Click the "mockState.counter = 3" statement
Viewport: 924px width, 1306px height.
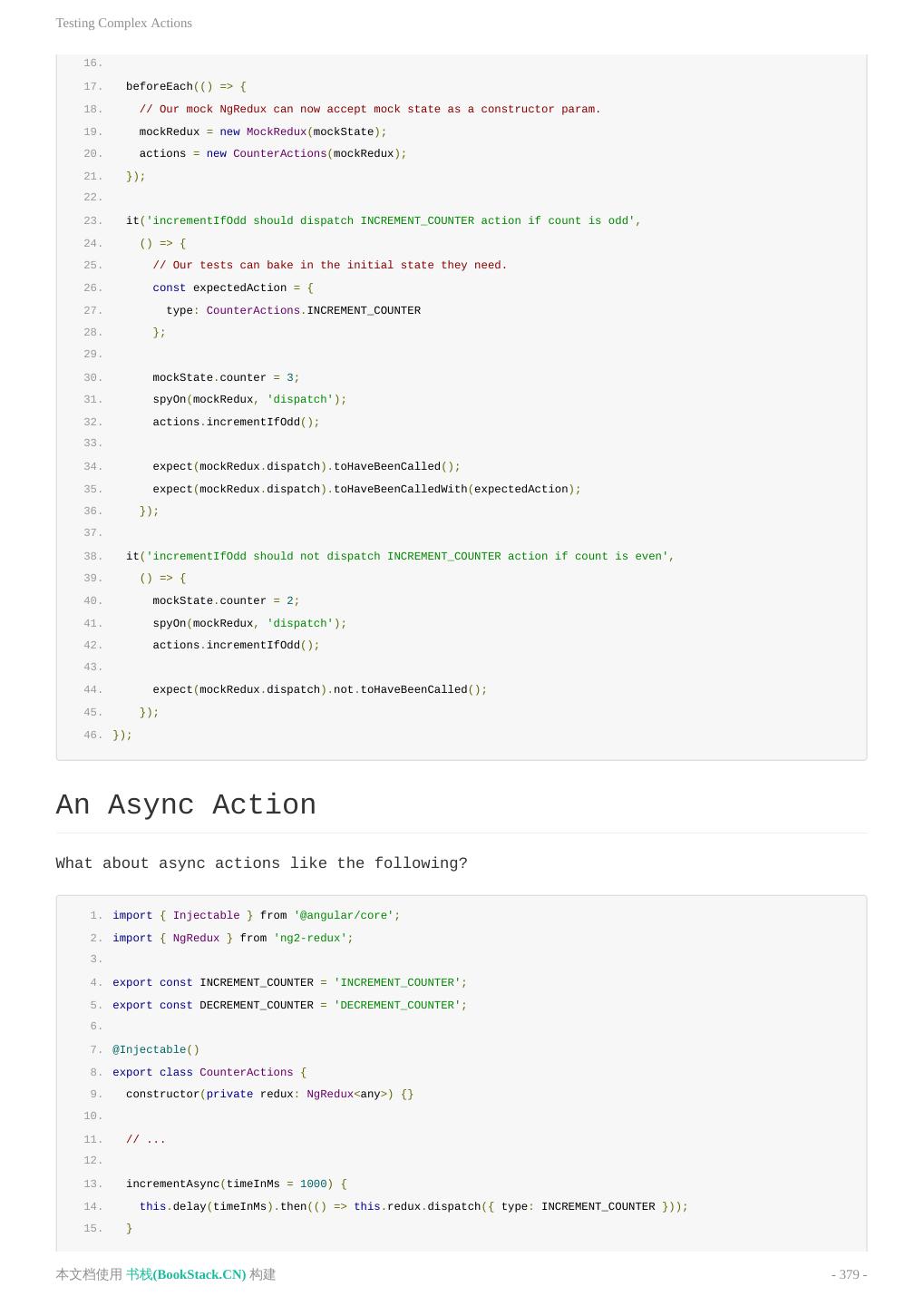tap(226, 377)
